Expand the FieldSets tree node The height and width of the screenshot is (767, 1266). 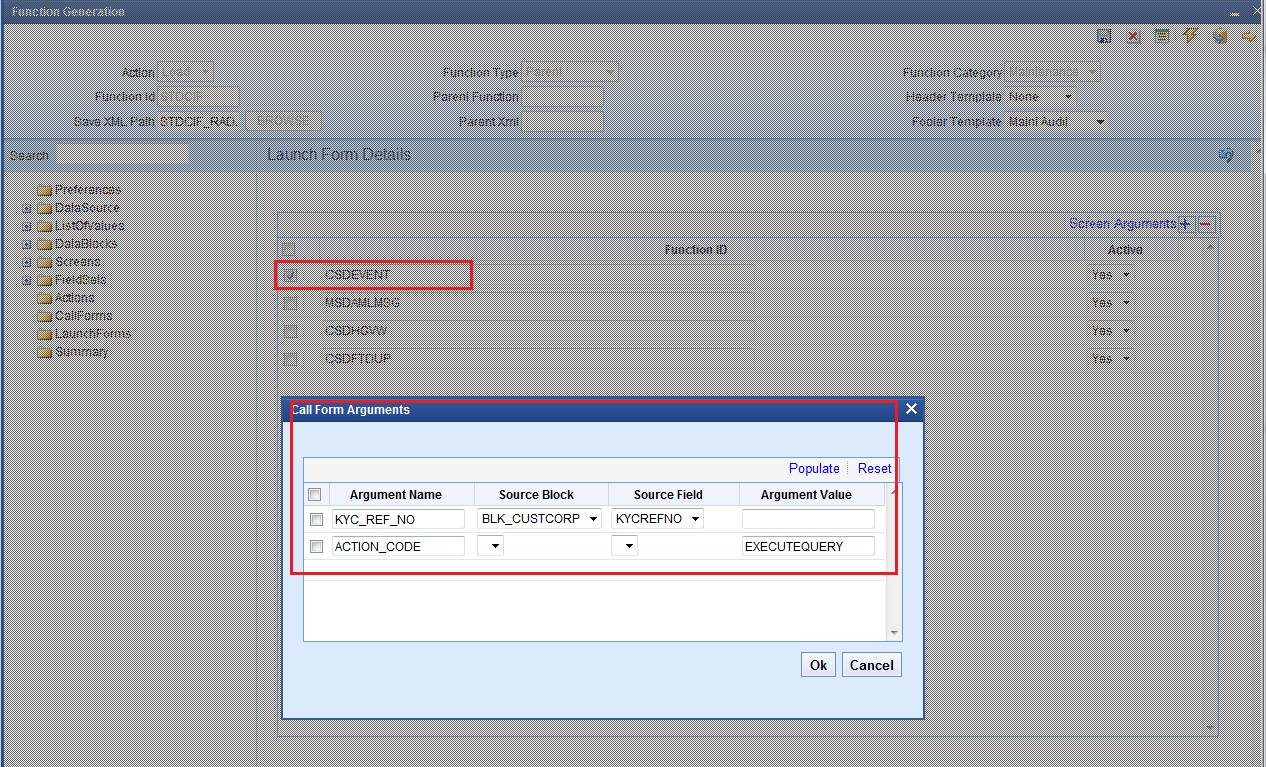(x=27, y=281)
